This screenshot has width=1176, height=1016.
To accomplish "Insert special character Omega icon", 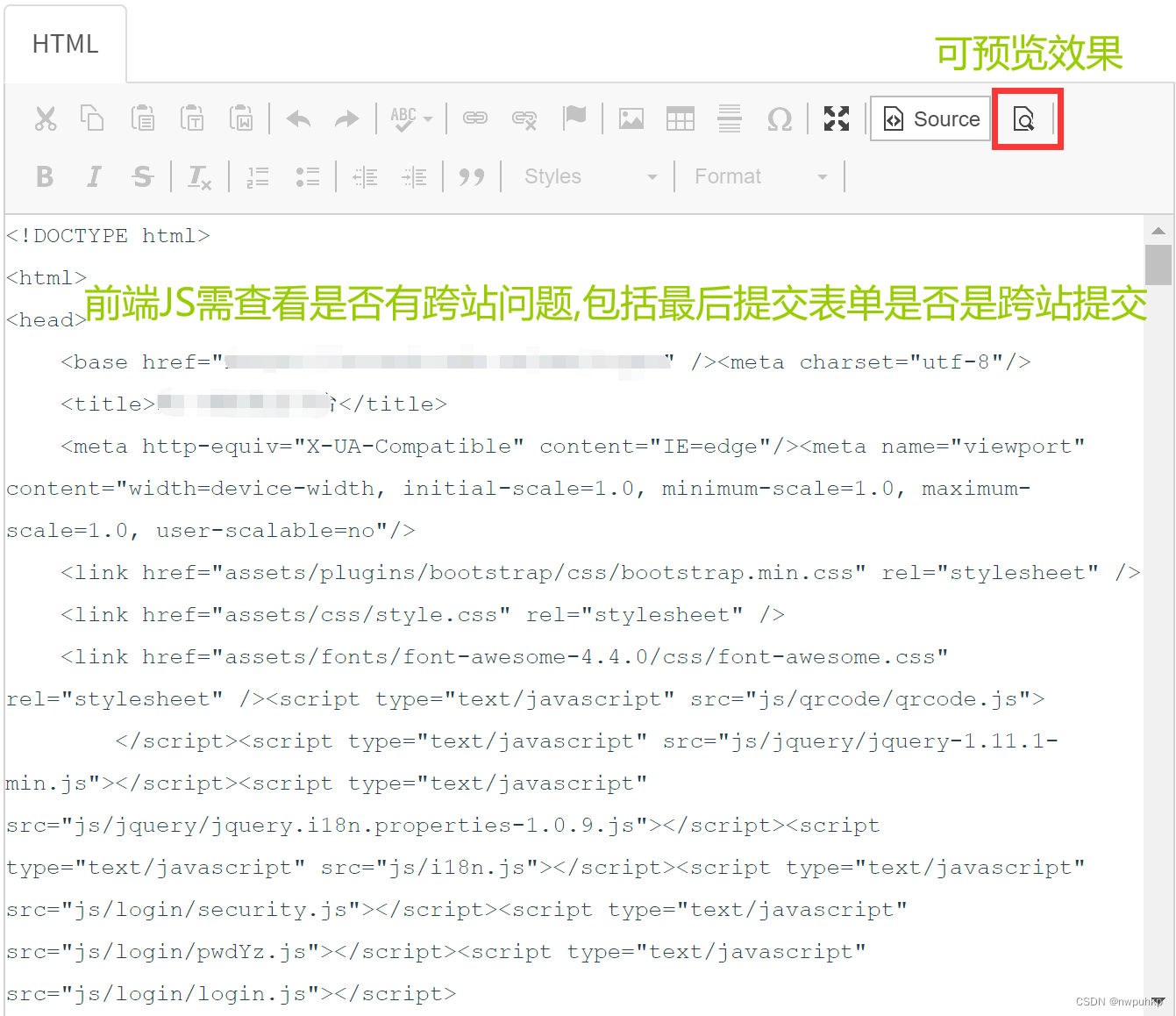I will coord(779,118).
